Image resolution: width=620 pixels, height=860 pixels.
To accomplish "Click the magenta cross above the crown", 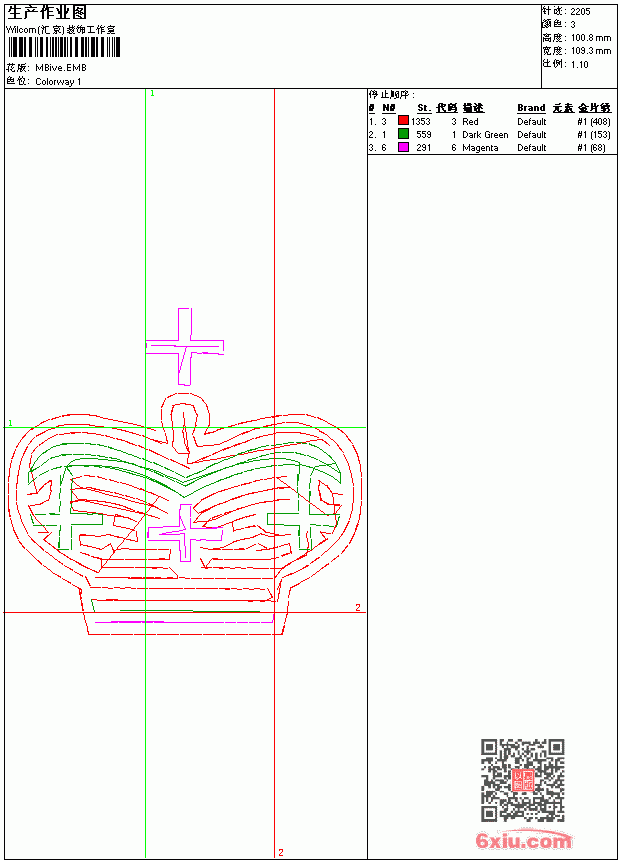I will click(185, 347).
